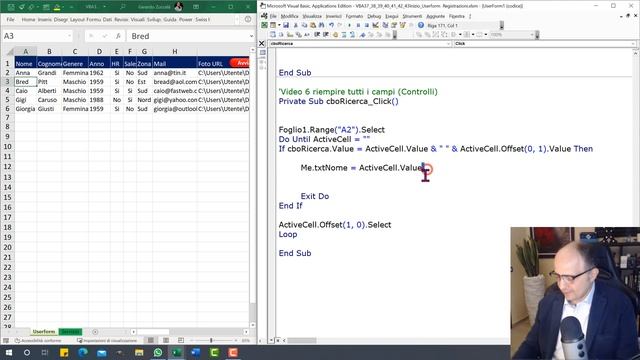Adjust the Excel zoom slider
This screenshot has width=640, height=360.
click(211, 340)
